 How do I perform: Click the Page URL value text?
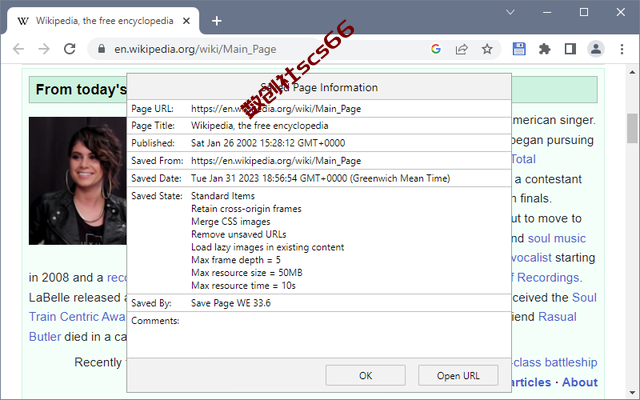(276, 109)
